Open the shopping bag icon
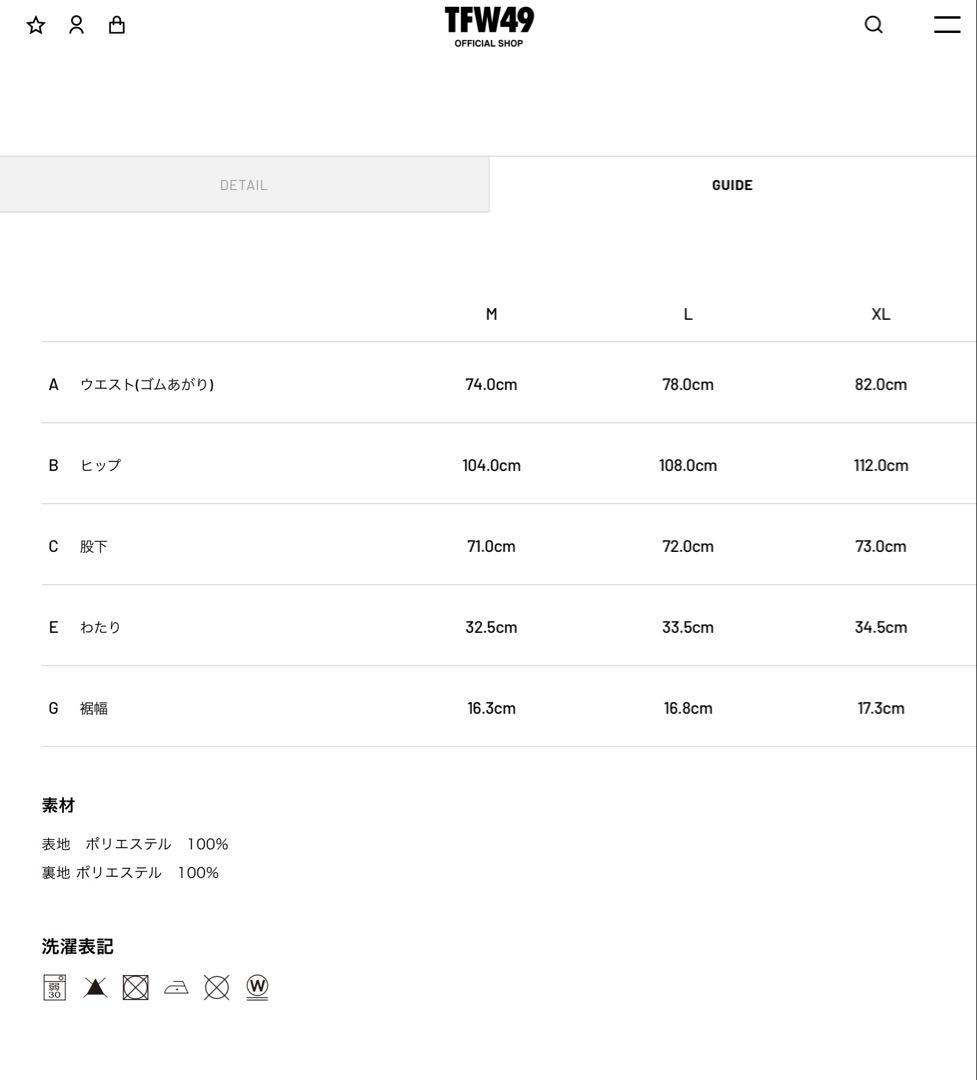Screen dimensions: 977x1080 click(117, 25)
